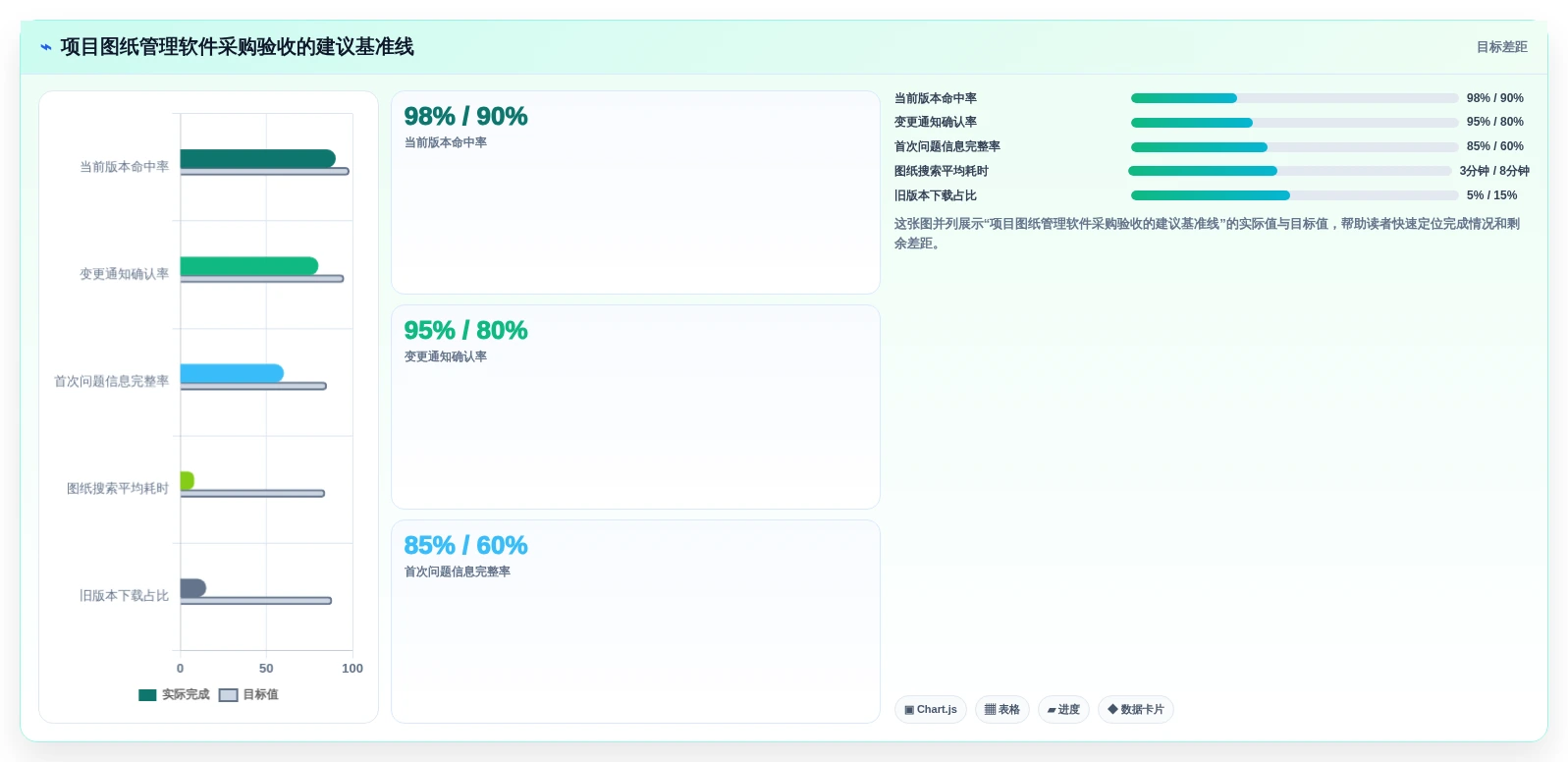Click the Chart.js tag chip
The image size is (1568, 762).
(931, 710)
